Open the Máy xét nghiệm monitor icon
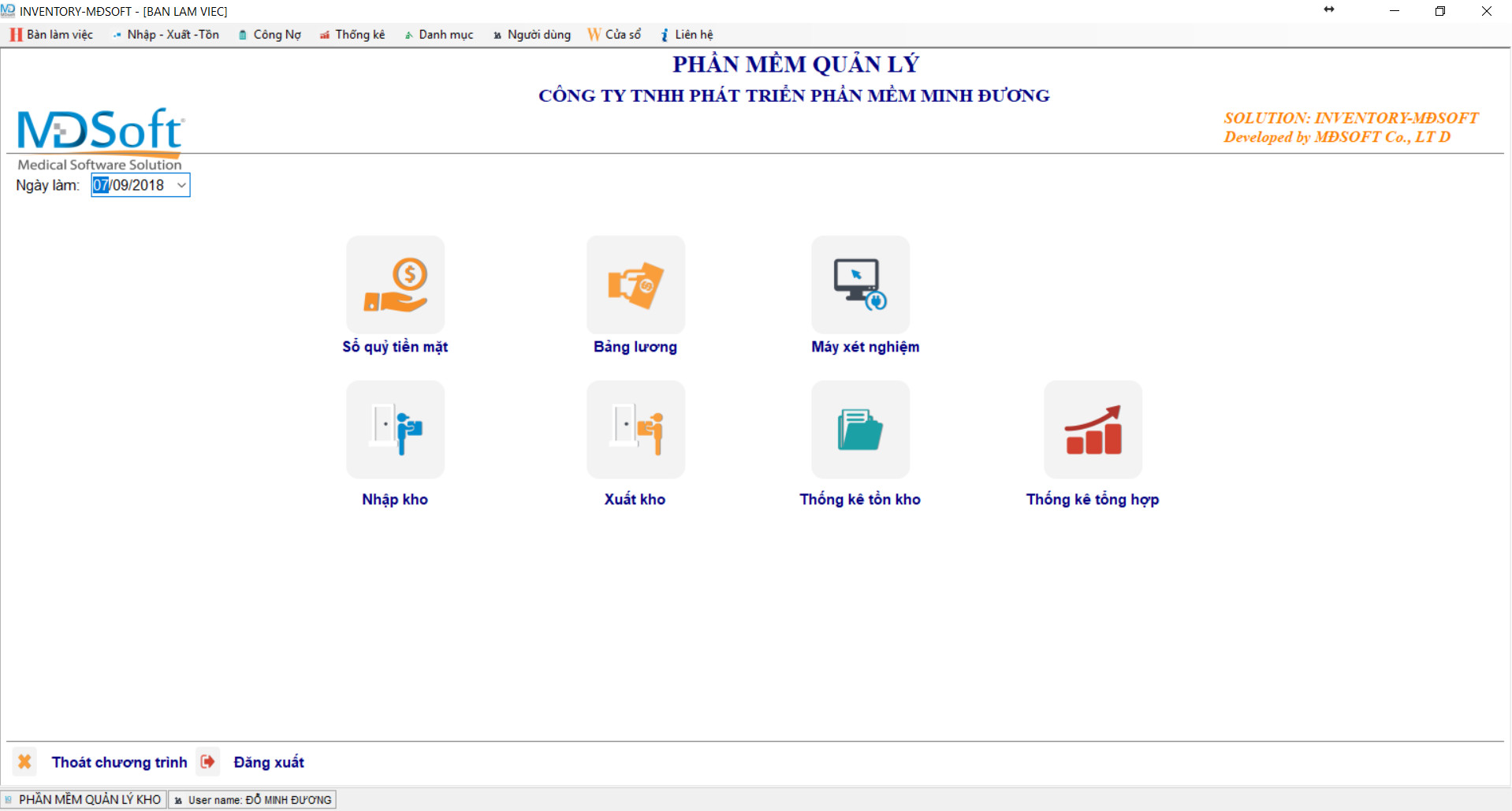The height and width of the screenshot is (811, 1512). 861,285
